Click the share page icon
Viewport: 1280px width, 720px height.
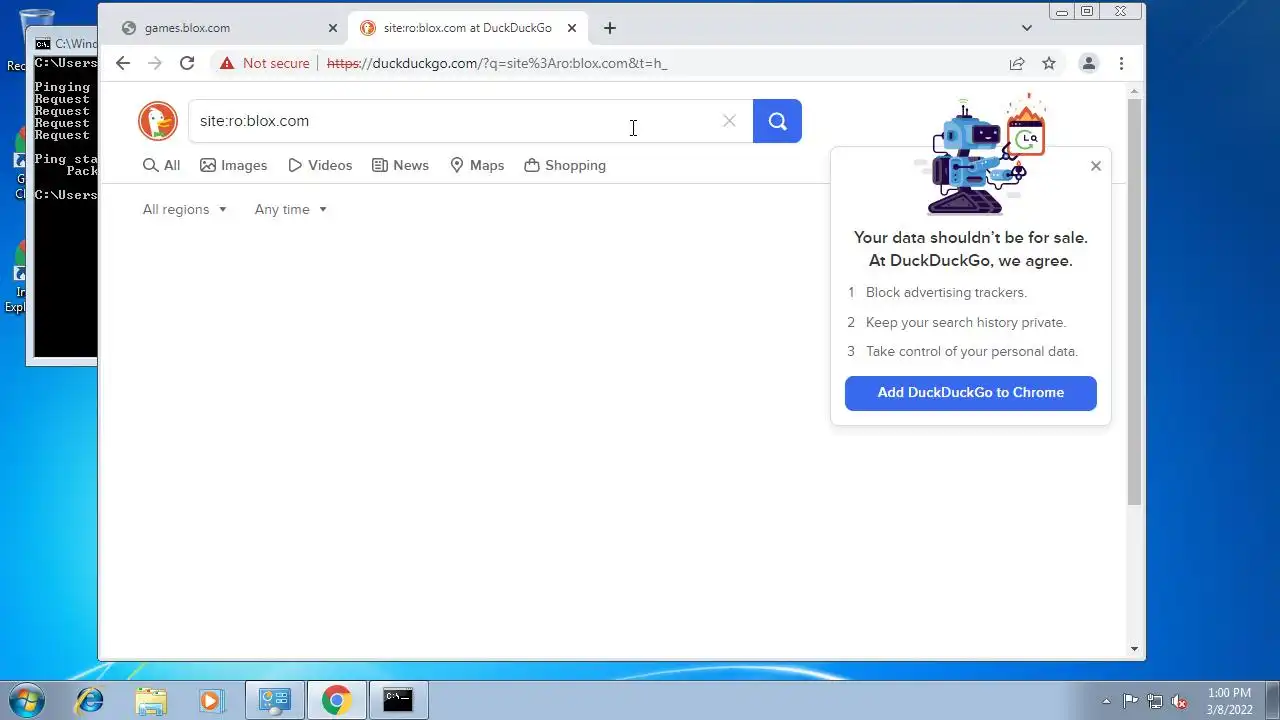(x=1017, y=63)
